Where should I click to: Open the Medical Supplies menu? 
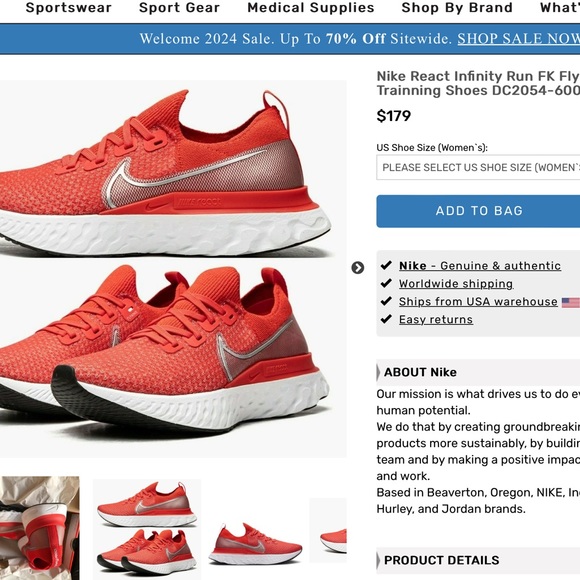tap(311, 8)
